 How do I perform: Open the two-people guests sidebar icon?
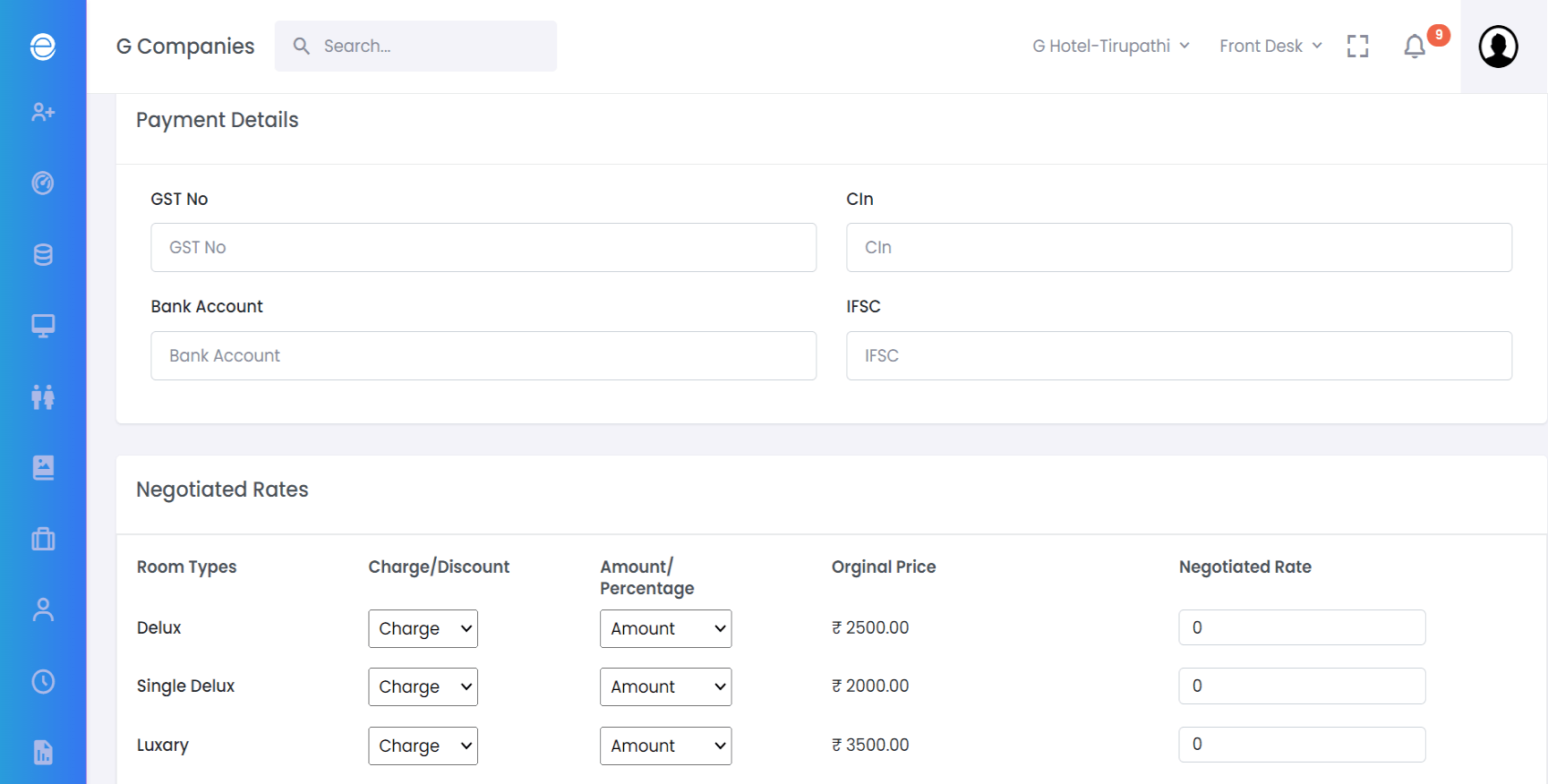(x=43, y=396)
